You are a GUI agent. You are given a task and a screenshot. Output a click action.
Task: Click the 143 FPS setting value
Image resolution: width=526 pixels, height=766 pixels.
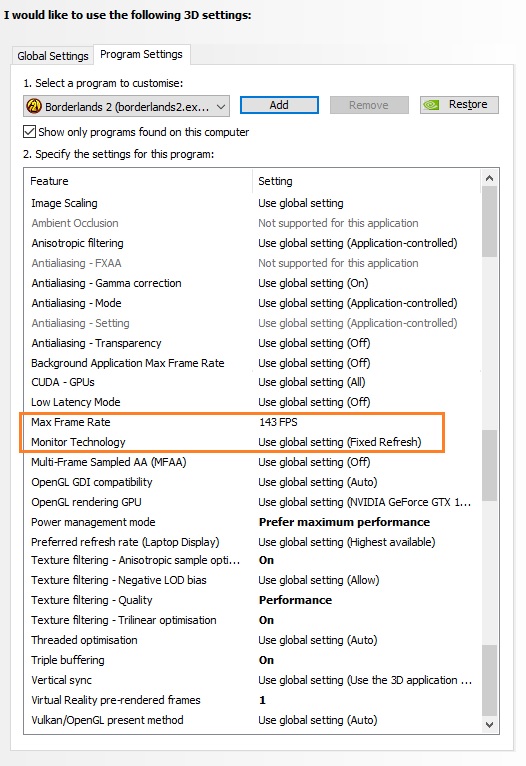click(278, 423)
